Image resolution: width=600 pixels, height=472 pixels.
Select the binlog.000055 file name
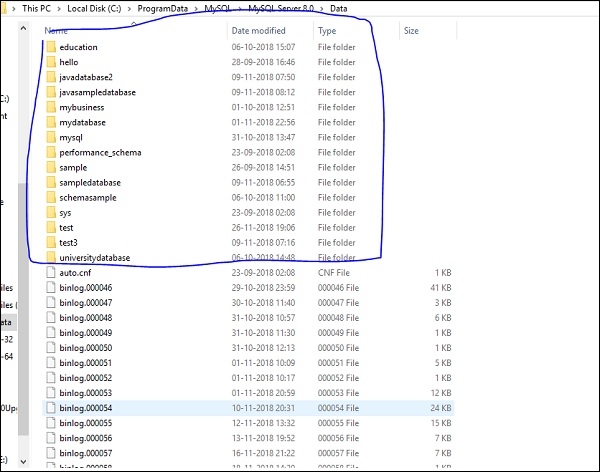click(86, 423)
